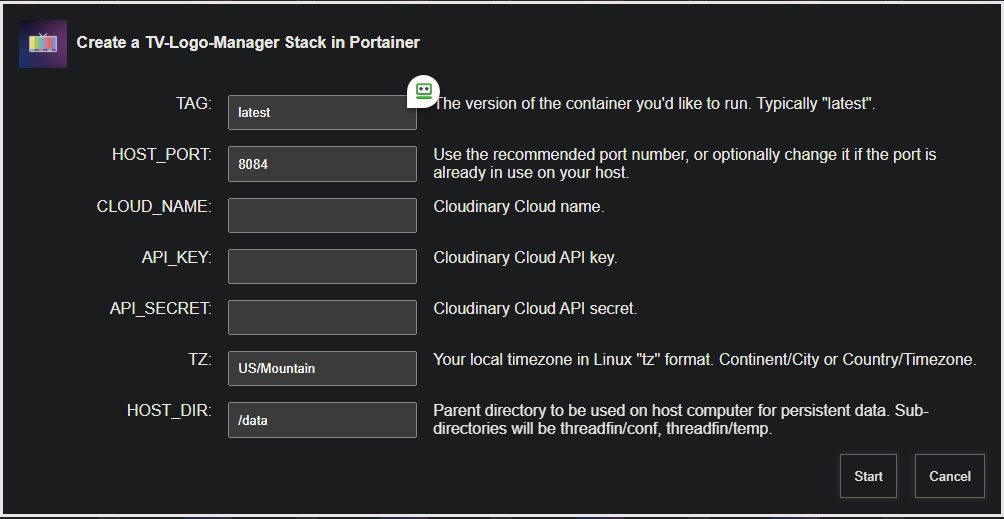Image resolution: width=1004 pixels, height=519 pixels.
Task: Click the "API_KEY:" field label
Action: tap(176, 257)
